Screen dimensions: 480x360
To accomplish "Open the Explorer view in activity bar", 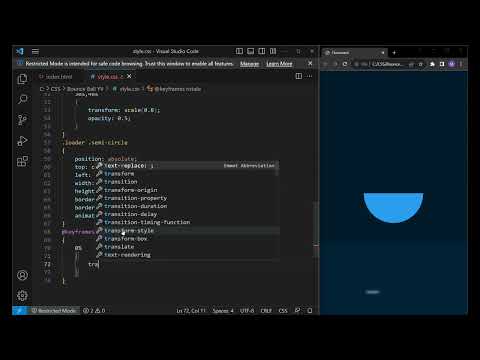I will (x=22, y=79).
